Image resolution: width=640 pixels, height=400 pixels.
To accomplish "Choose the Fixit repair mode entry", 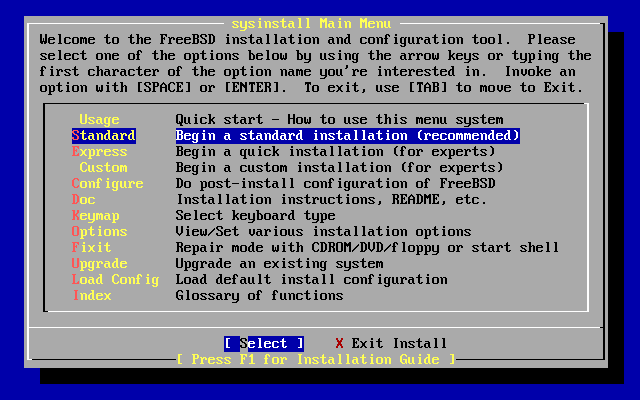I will pos(91,247).
